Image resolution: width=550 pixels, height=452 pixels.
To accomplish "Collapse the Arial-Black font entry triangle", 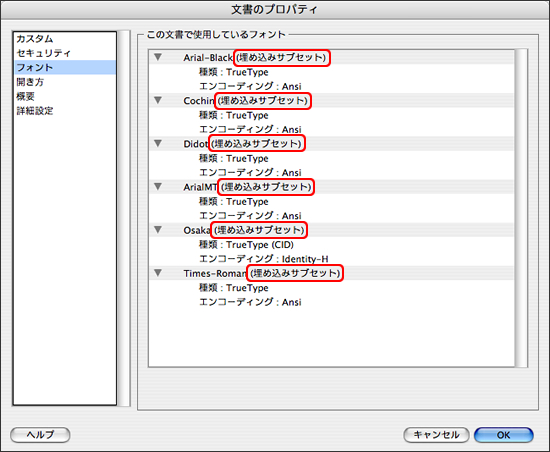I will tap(158, 57).
